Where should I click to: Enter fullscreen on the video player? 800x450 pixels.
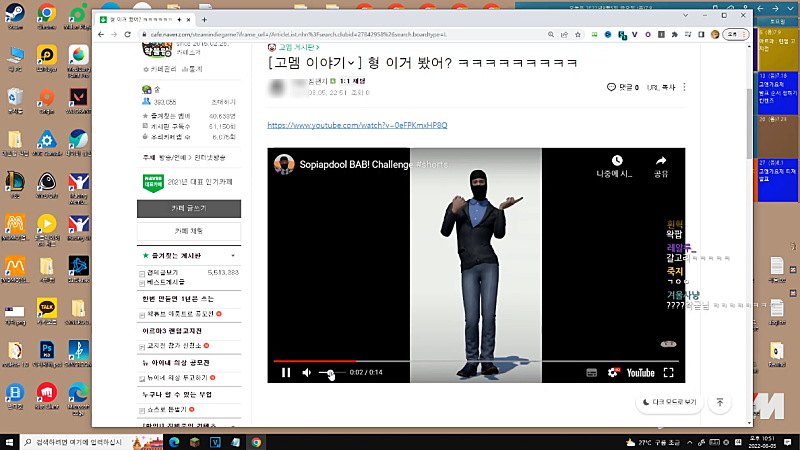[670, 373]
